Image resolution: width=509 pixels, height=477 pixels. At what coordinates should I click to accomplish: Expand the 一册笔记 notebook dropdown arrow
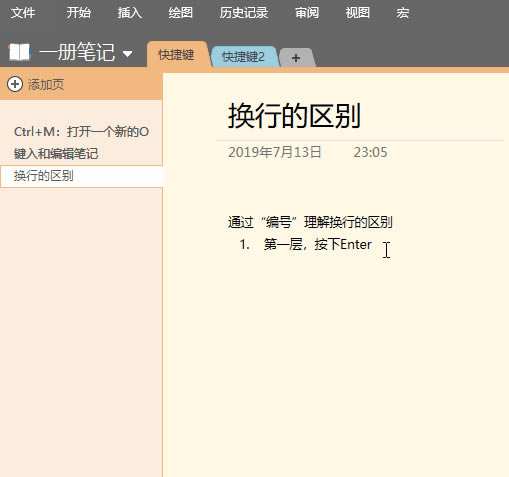click(127, 53)
